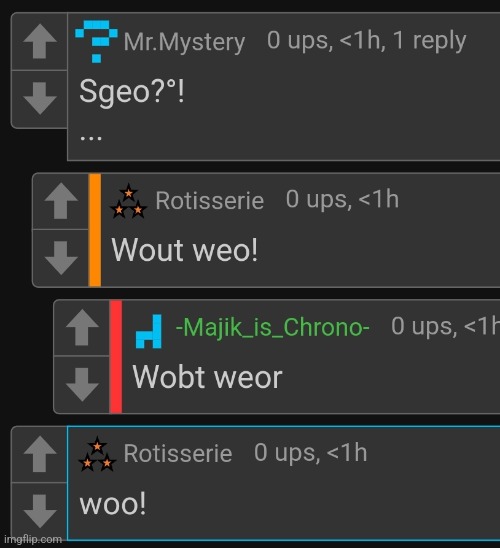Upvote -Majik_is_Chrono-'s comment

(x=82, y=327)
